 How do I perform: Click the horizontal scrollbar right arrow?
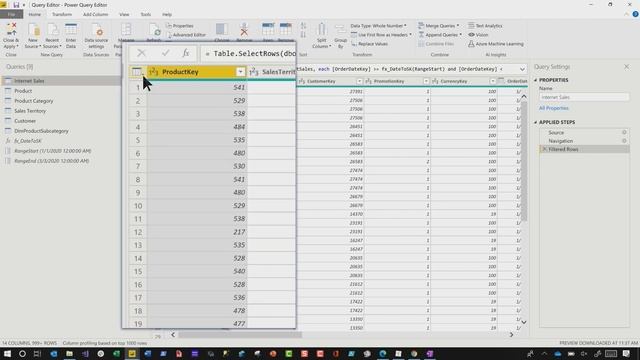[511, 335]
